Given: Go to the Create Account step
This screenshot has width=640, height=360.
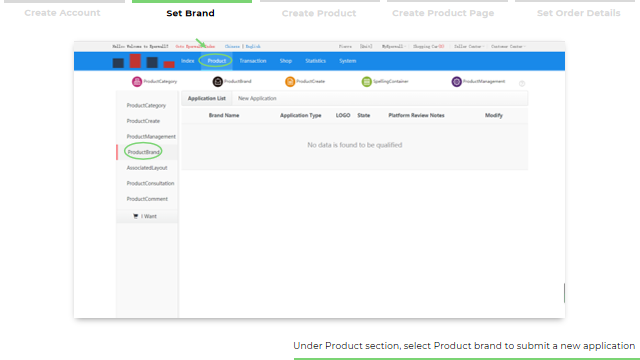Looking at the screenshot, I should point(62,13).
